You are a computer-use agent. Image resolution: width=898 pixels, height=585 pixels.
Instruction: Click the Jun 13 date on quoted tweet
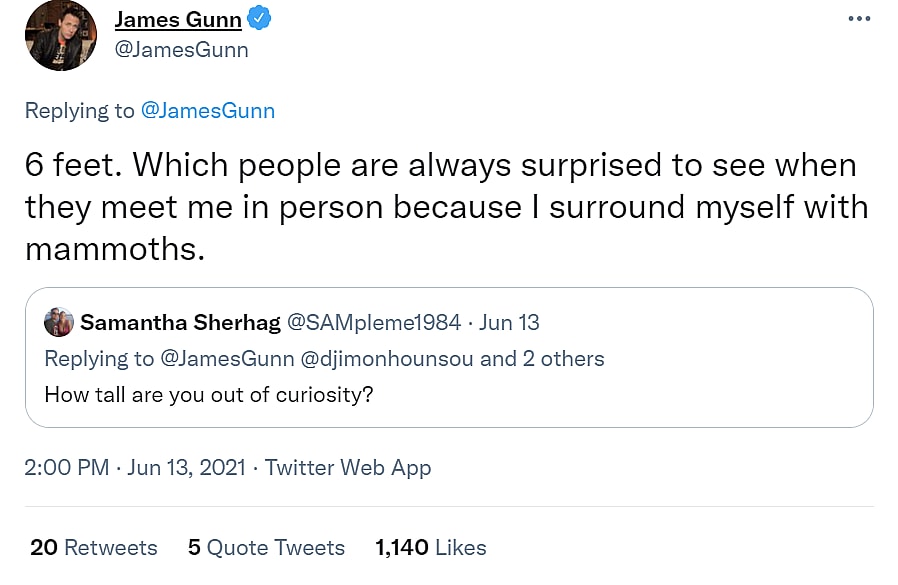(x=510, y=322)
